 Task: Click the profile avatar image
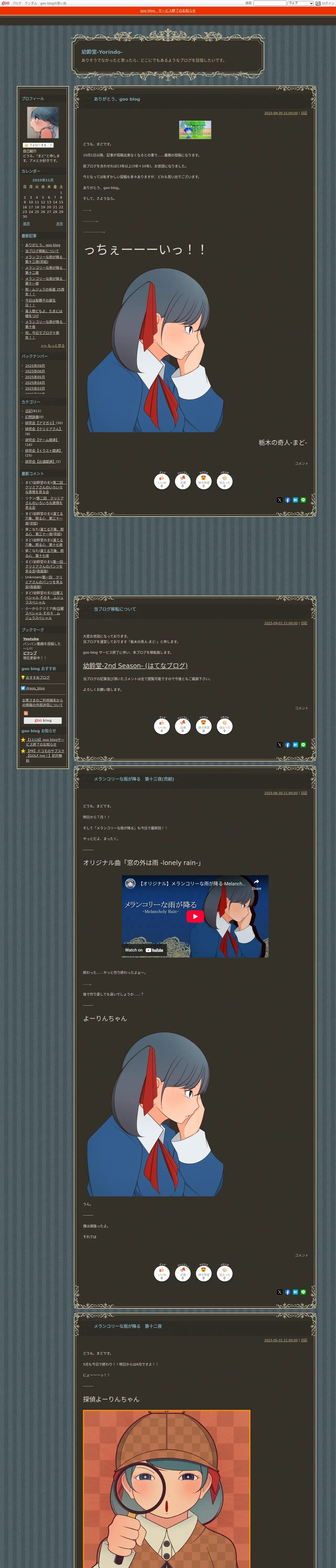coord(43,123)
